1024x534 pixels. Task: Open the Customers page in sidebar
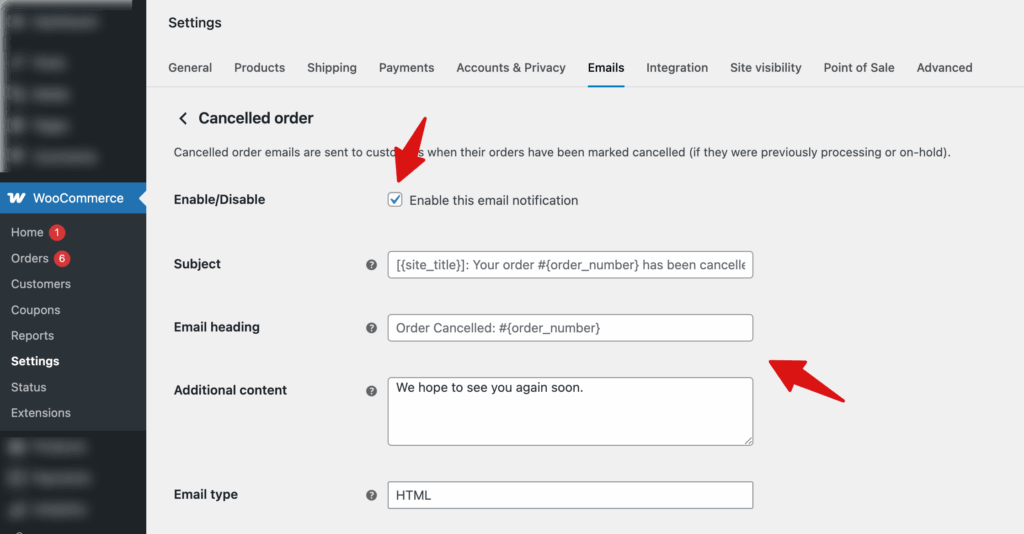40,284
